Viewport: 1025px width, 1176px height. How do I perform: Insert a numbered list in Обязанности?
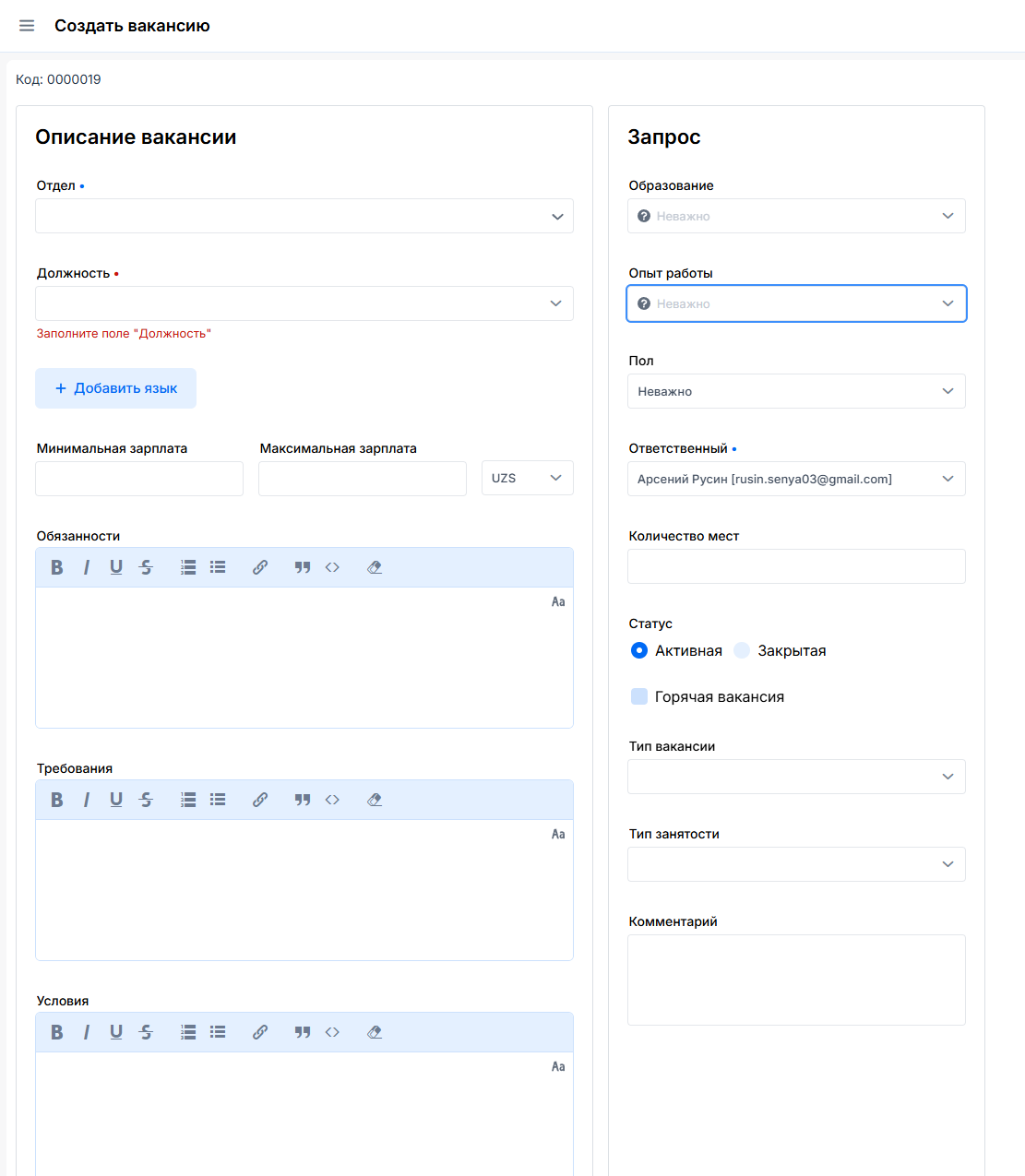[187, 566]
